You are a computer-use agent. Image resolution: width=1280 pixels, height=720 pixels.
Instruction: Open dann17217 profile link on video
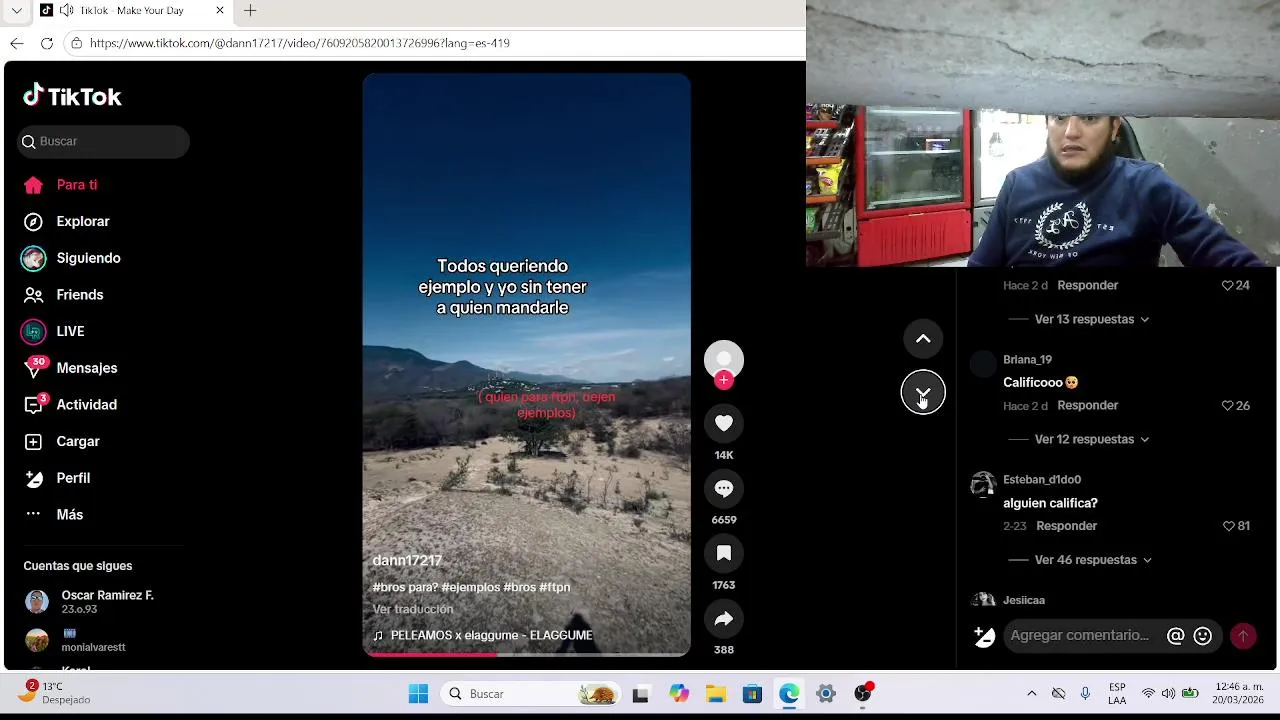[x=407, y=561]
